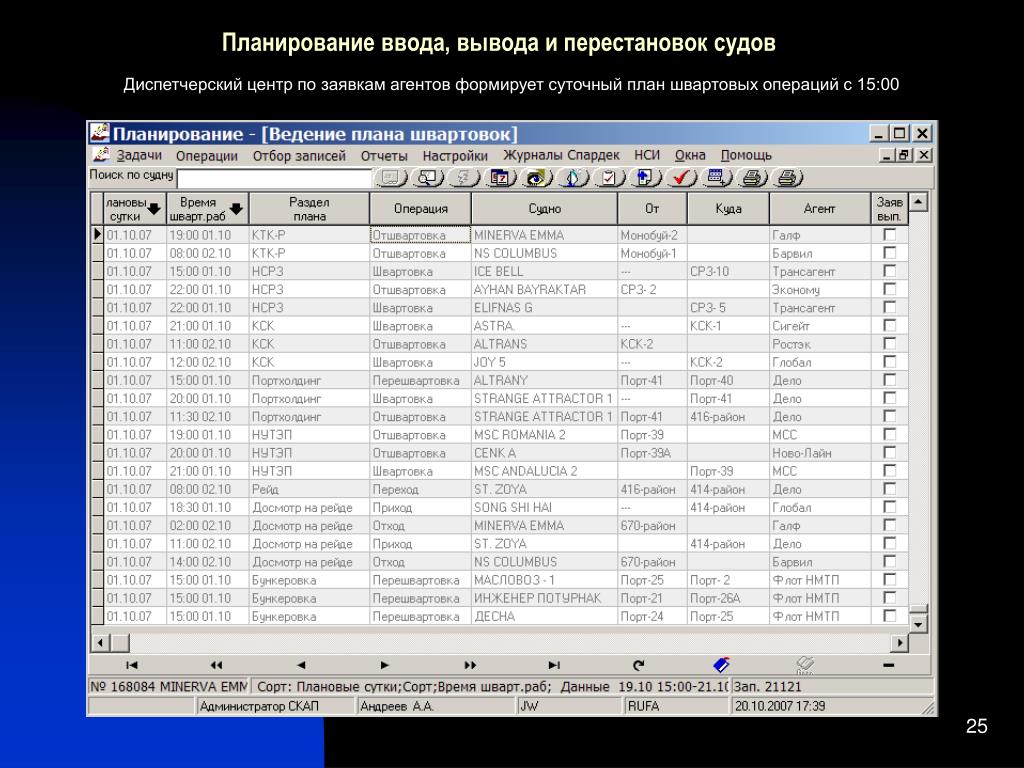The width and height of the screenshot is (1024, 768).
Task: Tick the checkbox in the JOY 5 row
Action: [889, 361]
